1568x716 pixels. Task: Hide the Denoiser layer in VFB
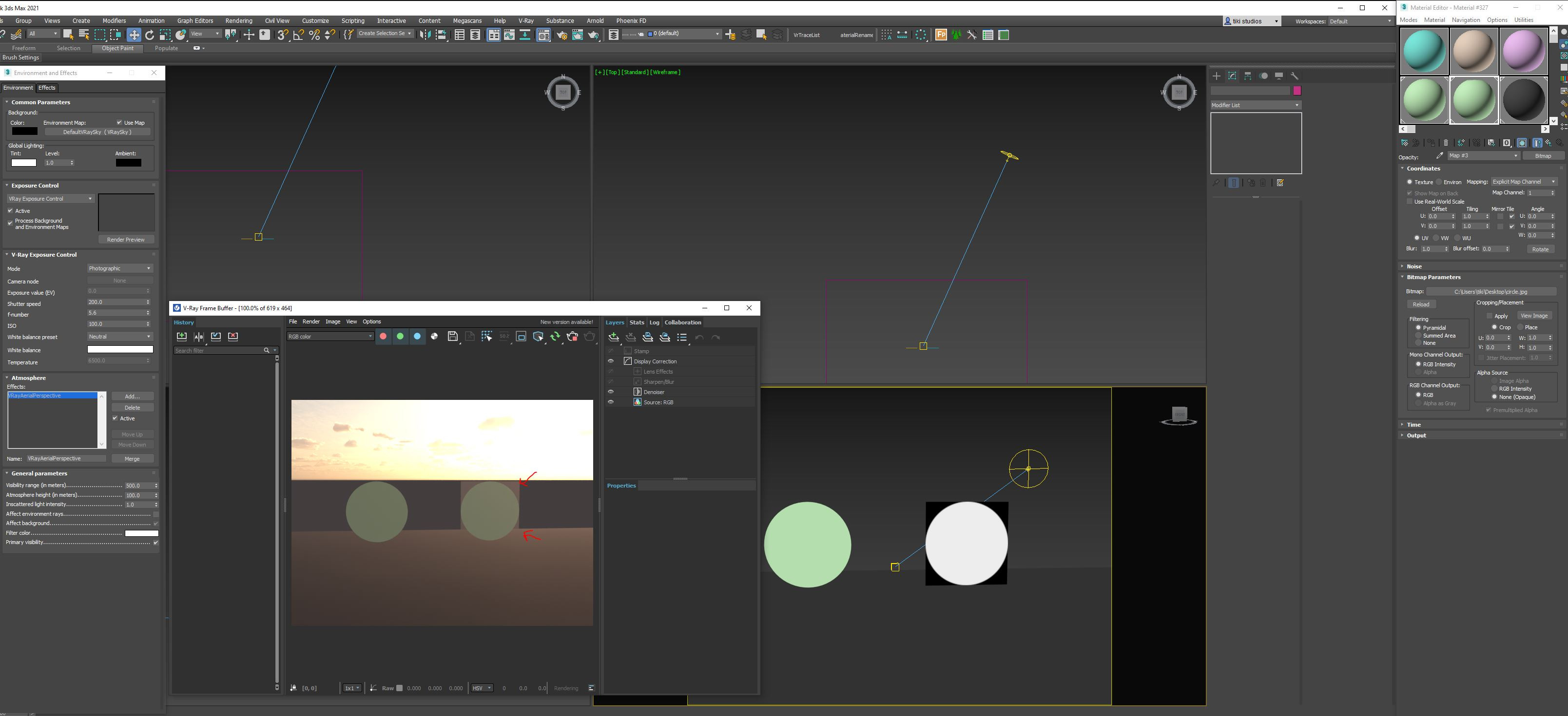[611, 392]
